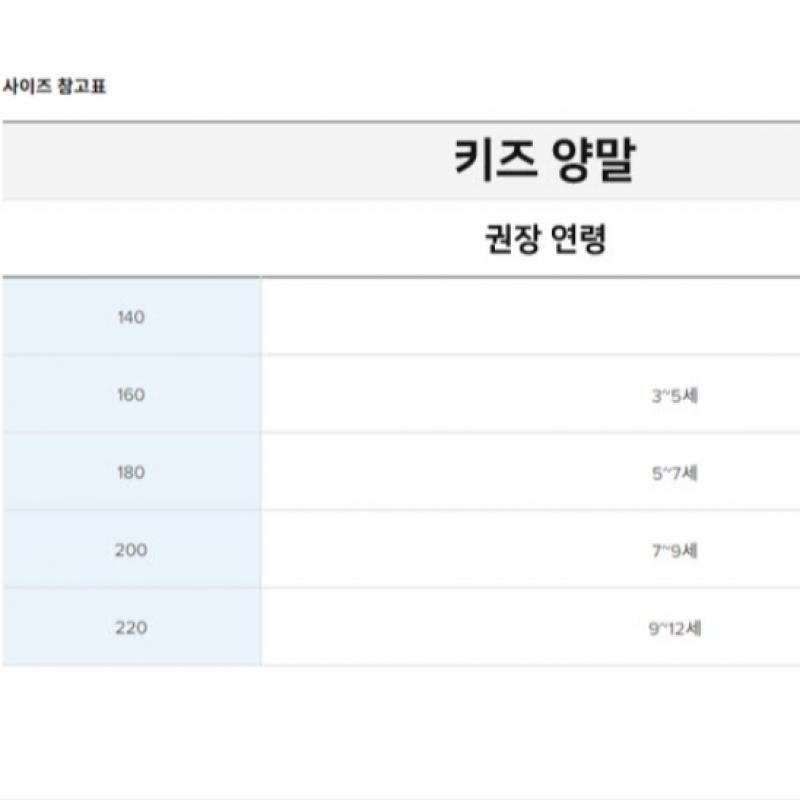Click the blank cell directly above the 140 cell

131,240
